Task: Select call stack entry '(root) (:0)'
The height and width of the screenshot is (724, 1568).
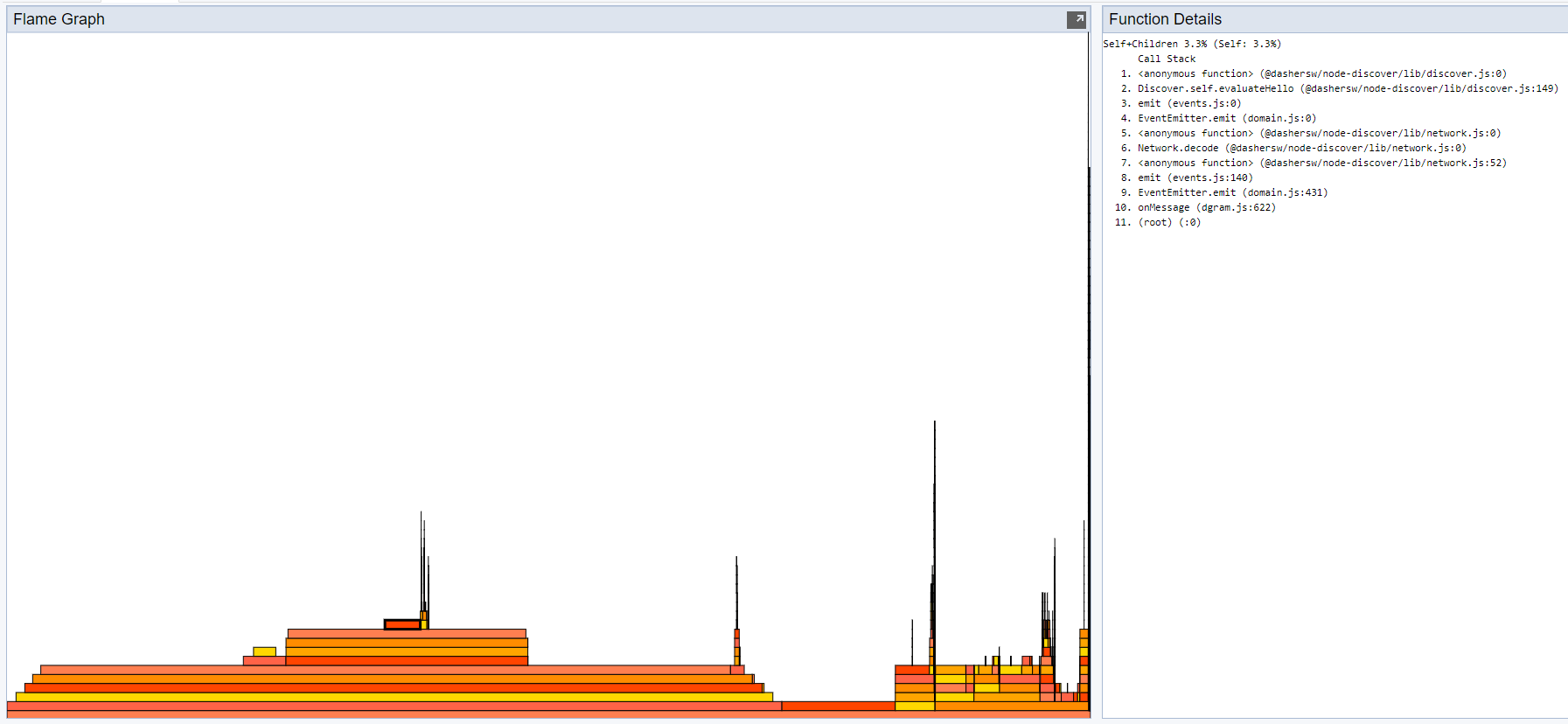Action: pos(1169,222)
